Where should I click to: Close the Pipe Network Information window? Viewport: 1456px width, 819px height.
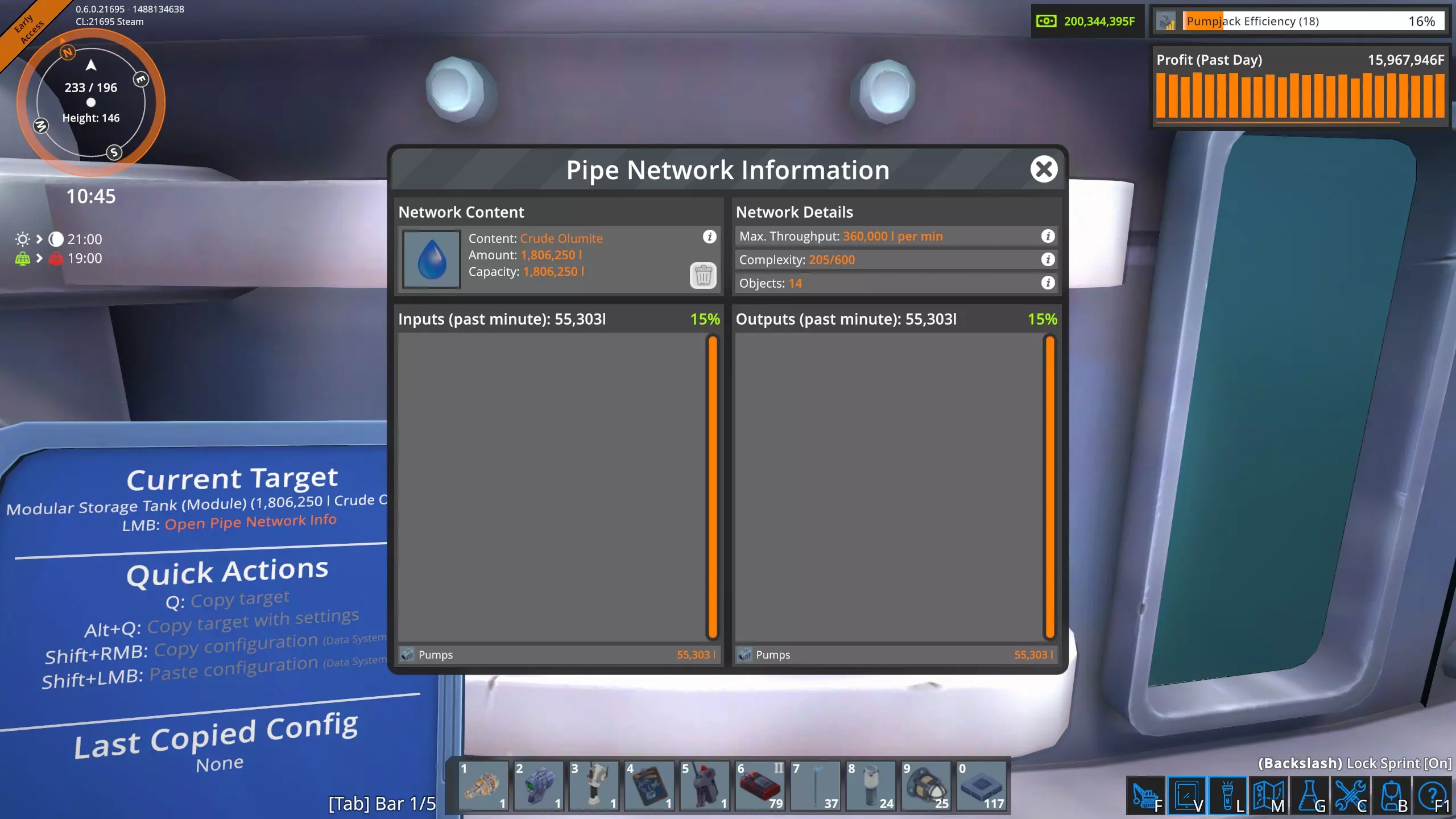pos(1044,169)
